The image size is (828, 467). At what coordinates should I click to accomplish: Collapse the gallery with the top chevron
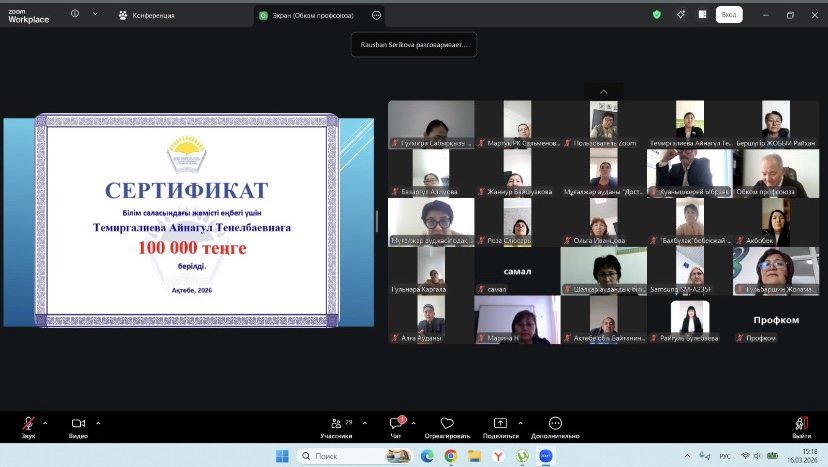click(603, 92)
